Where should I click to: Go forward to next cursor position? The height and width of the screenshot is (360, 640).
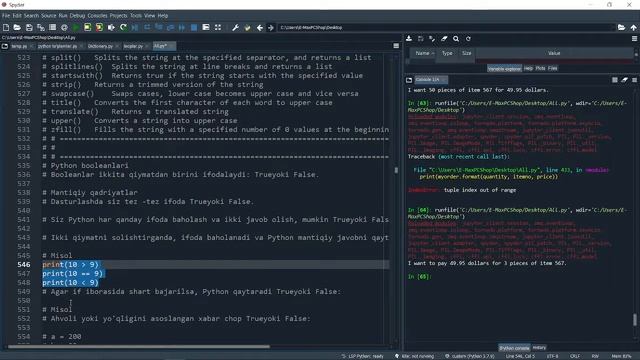tap(271, 27)
